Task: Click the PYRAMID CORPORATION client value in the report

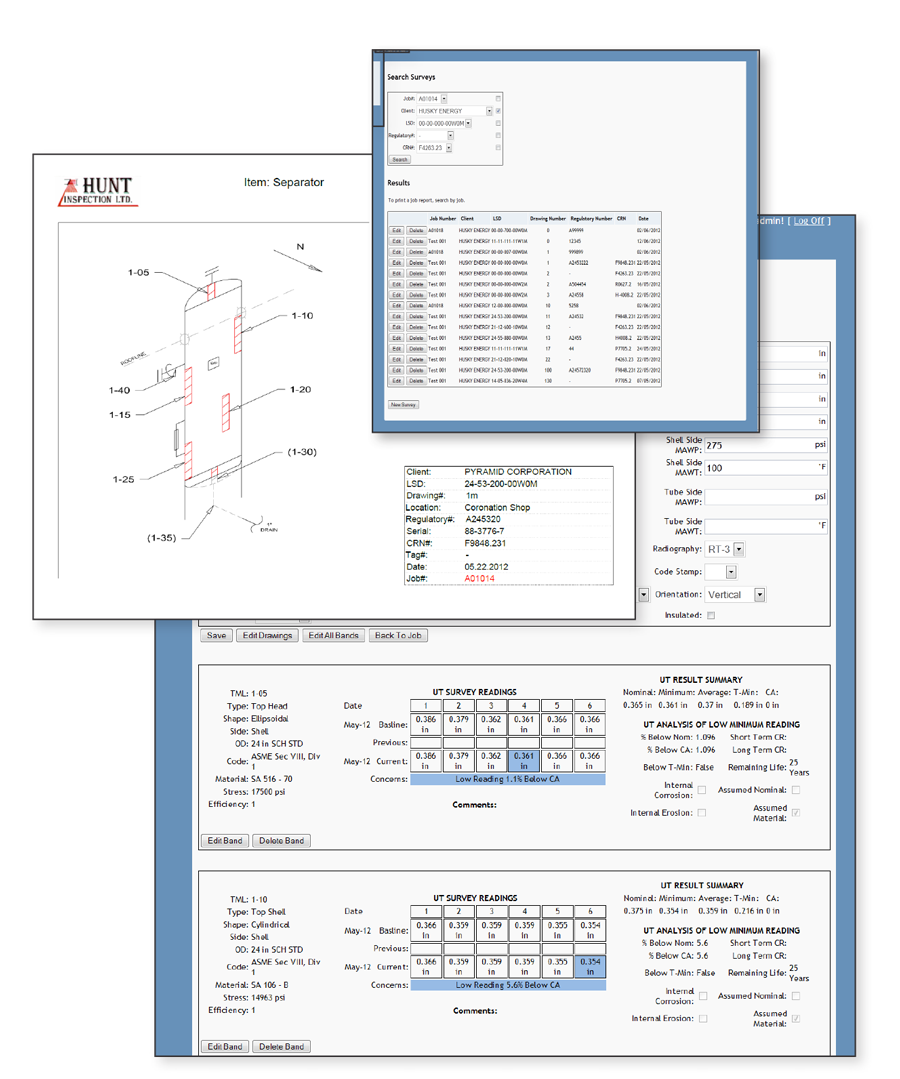Action: 518,472
